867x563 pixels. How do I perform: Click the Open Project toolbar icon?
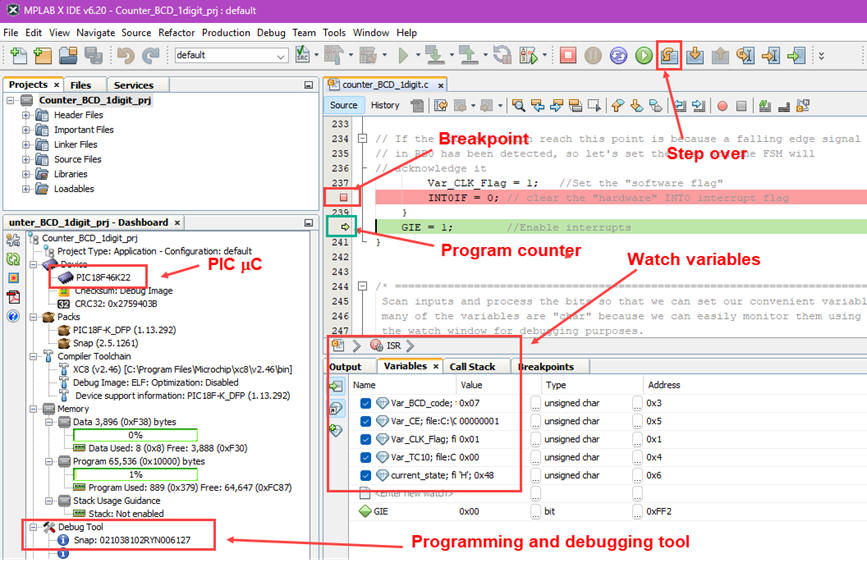tap(68, 55)
